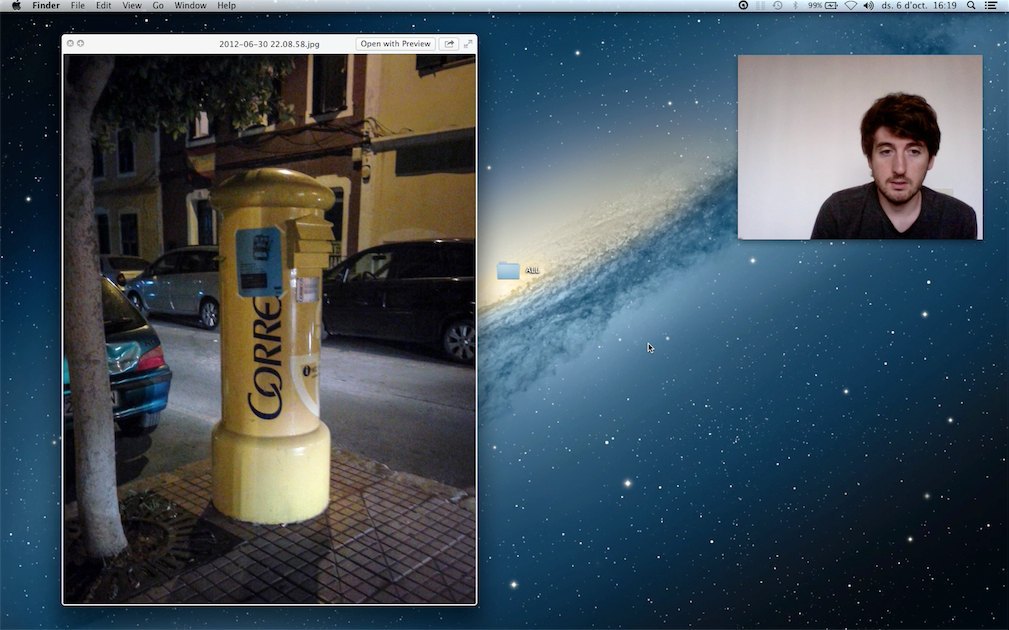Screen dimensions: 1009x630
Task: Click the Share button in Quick Look
Action: (x=449, y=44)
